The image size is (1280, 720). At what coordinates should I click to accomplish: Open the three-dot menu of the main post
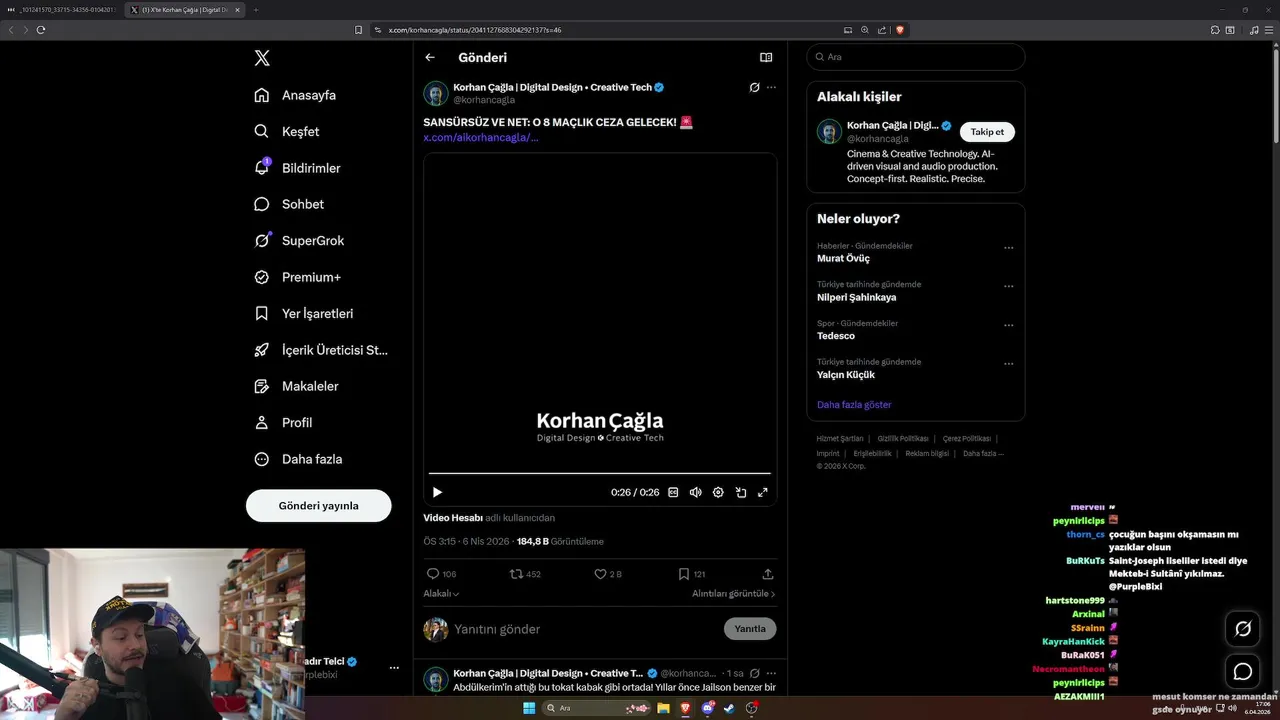(771, 87)
